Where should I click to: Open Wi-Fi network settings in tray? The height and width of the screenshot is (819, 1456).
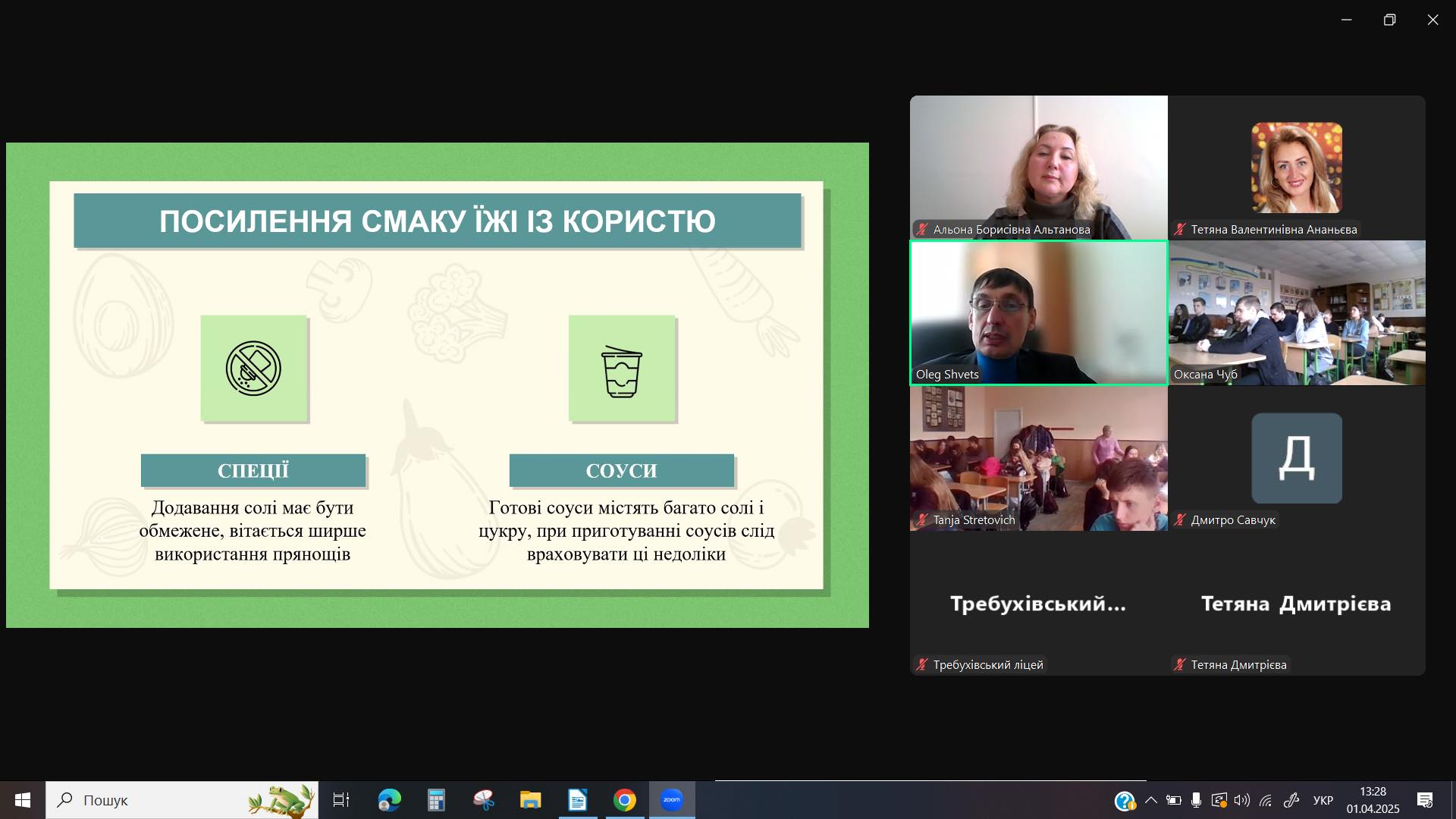pos(1266,800)
